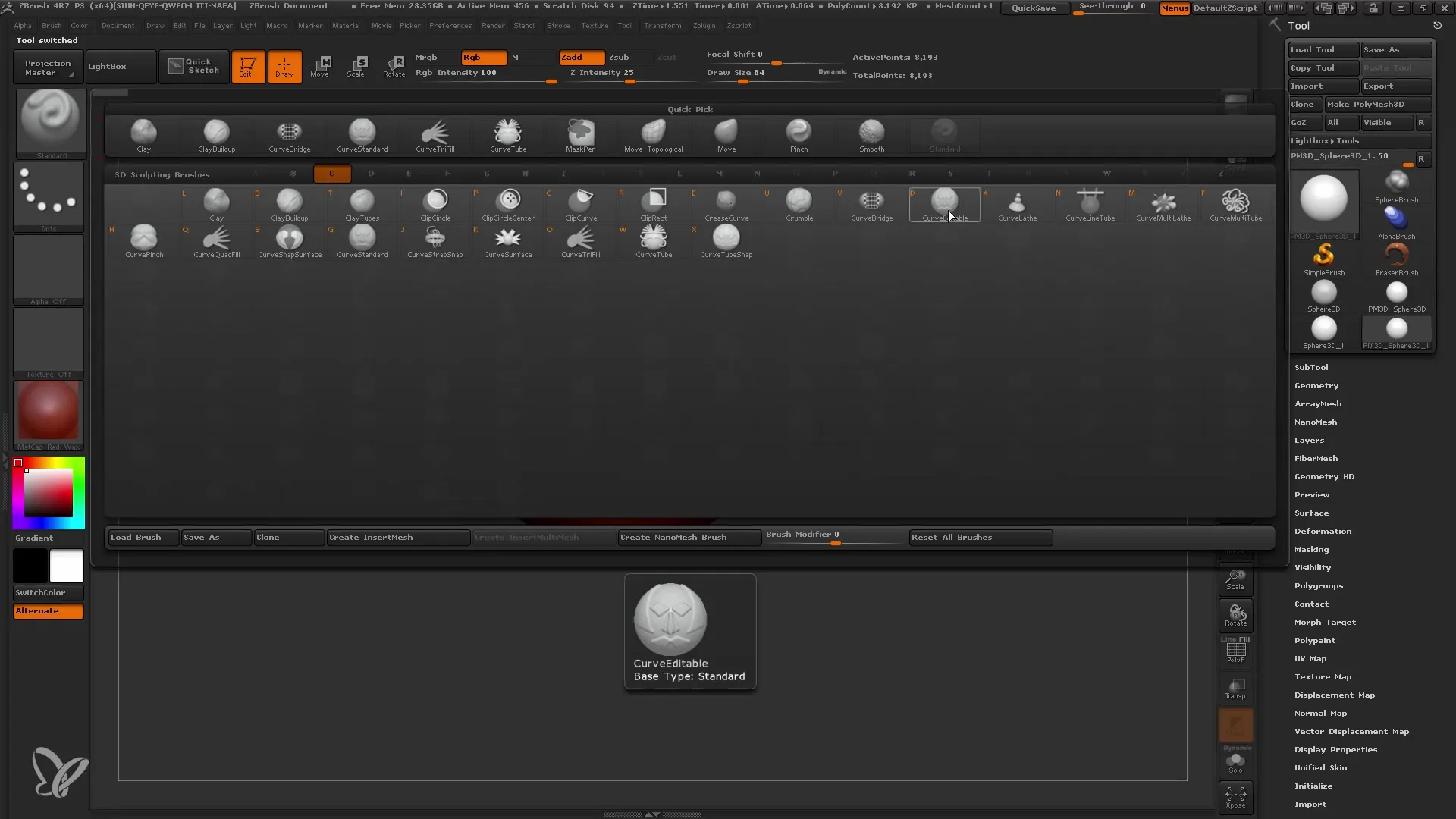
Task: Toggle Transp display mode
Action: pyautogui.click(x=1236, y=689)
